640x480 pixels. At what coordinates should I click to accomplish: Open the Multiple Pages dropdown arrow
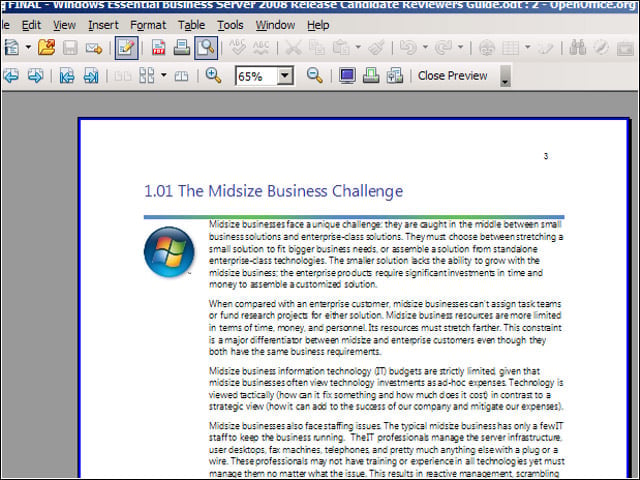tap(164, 75)
